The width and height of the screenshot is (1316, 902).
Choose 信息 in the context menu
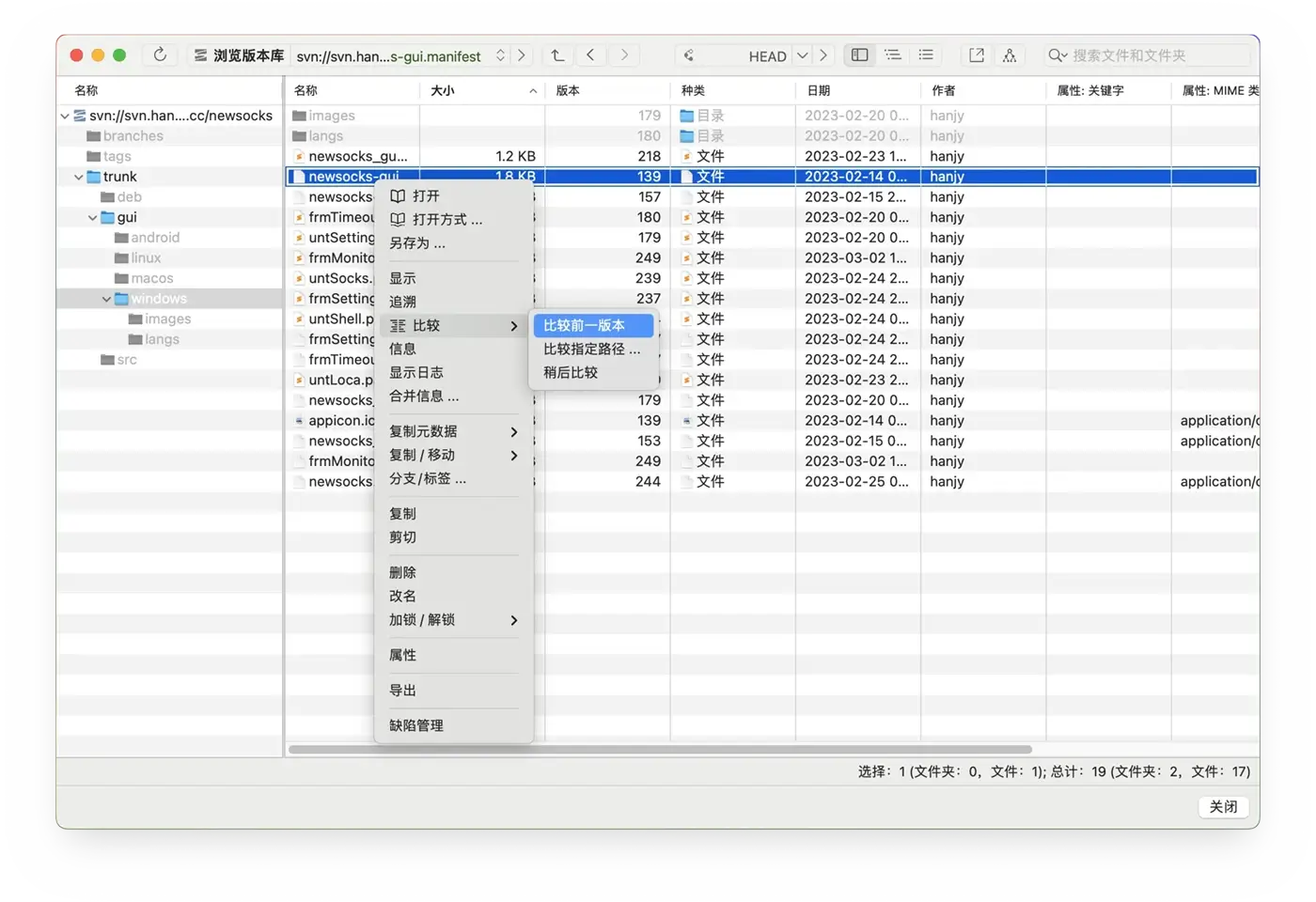(454, 349)
